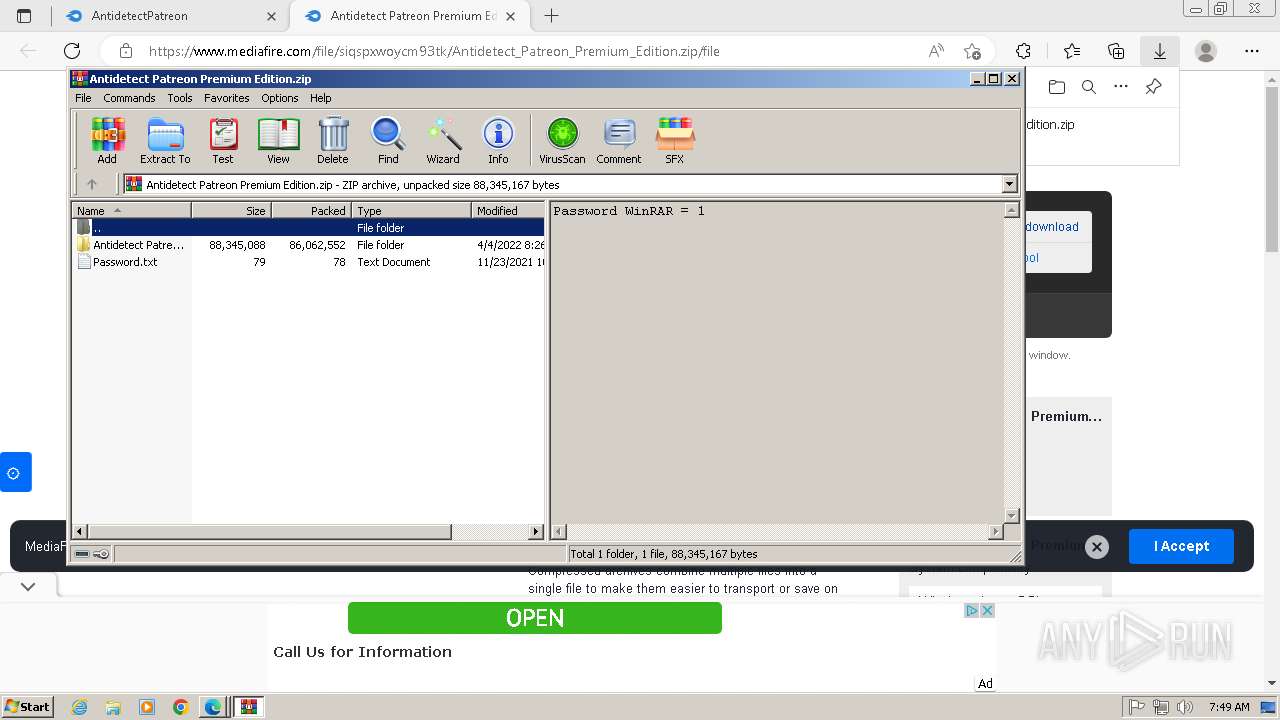The height and width of the screenshot is (720, 1280).
Task: Open the Options menu
Action: click(x=280, y=98)
